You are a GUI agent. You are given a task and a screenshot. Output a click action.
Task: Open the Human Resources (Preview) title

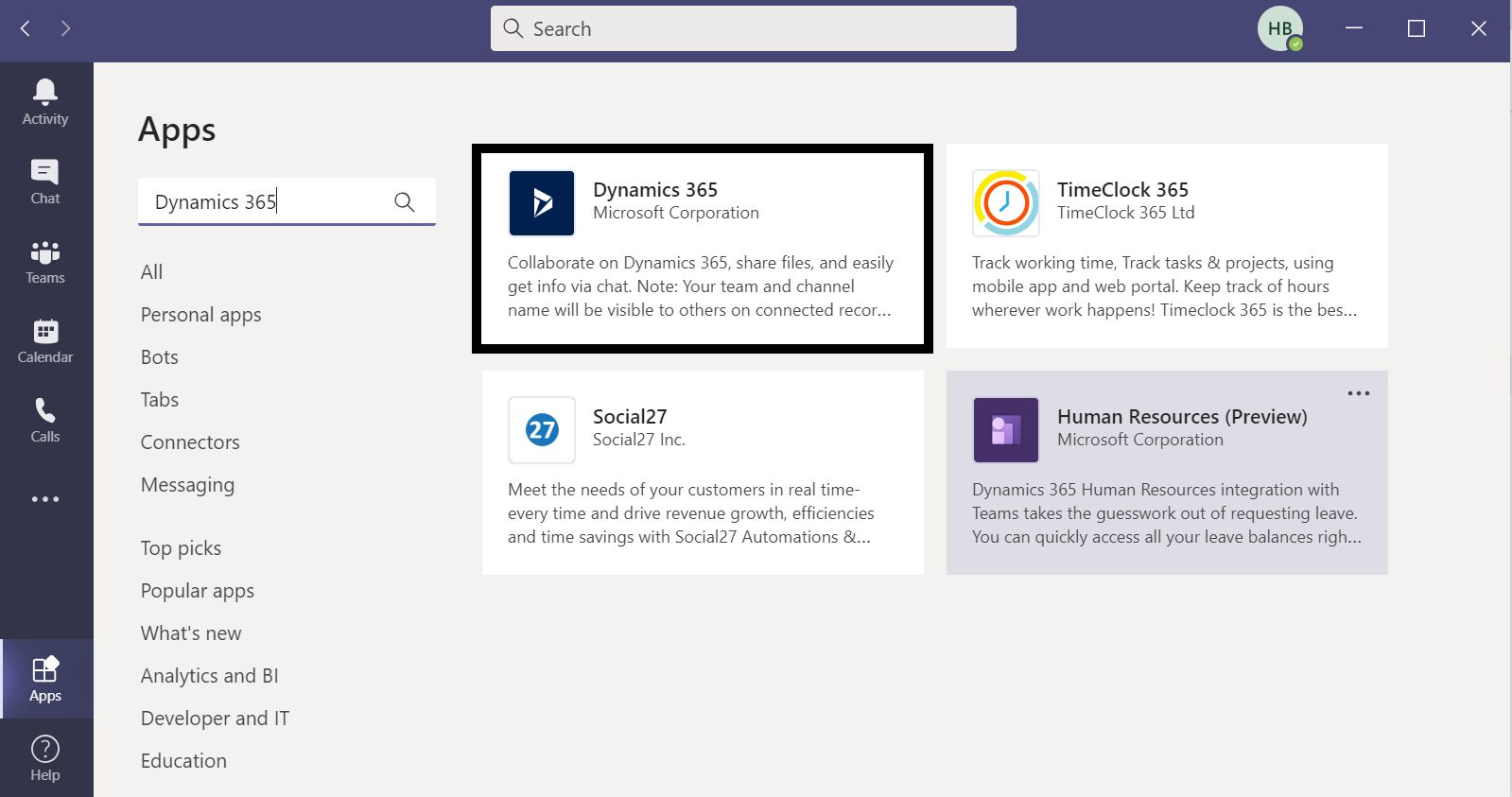[x=1182, y=417]
